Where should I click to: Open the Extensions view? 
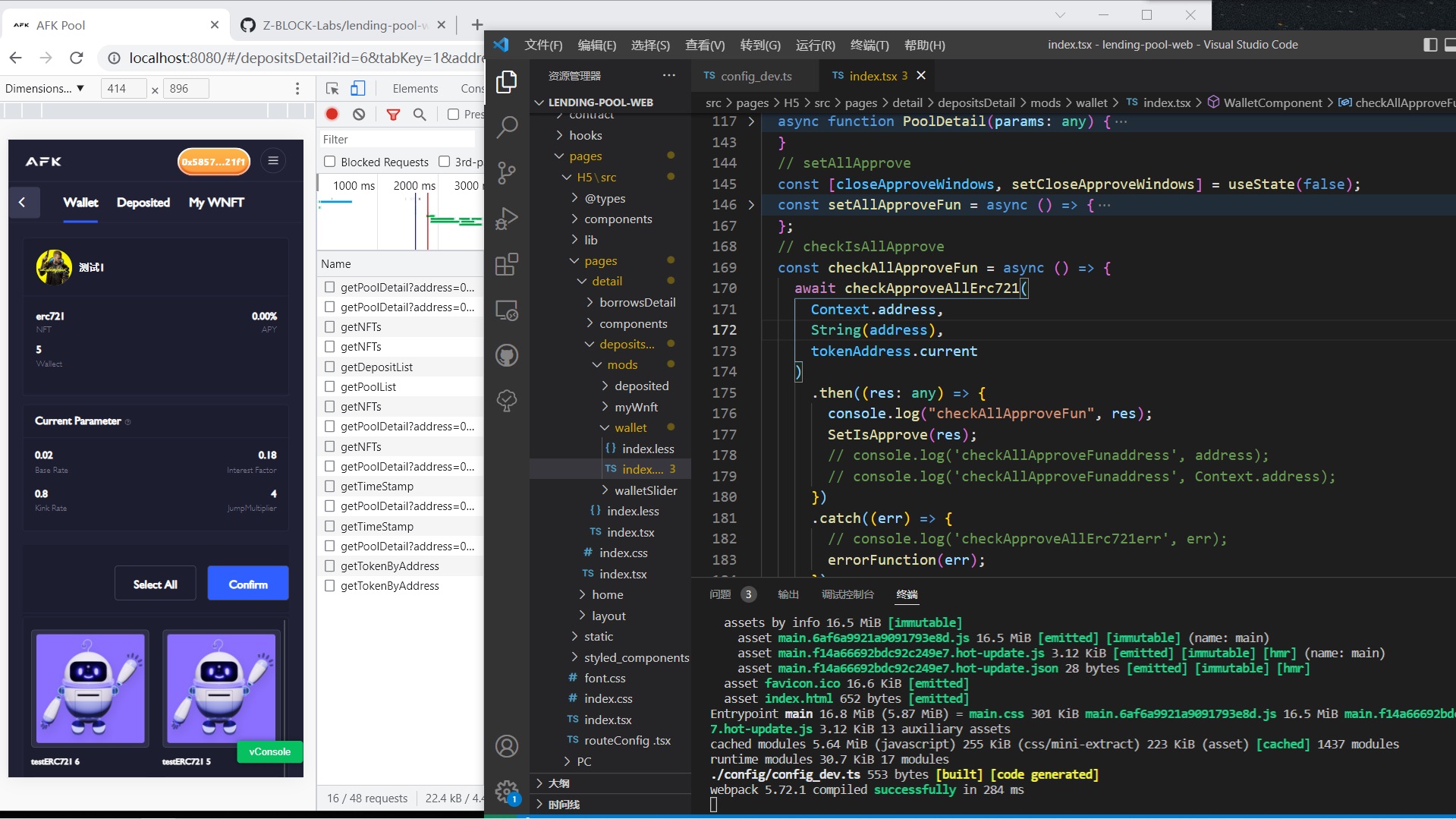pos(506,264)
